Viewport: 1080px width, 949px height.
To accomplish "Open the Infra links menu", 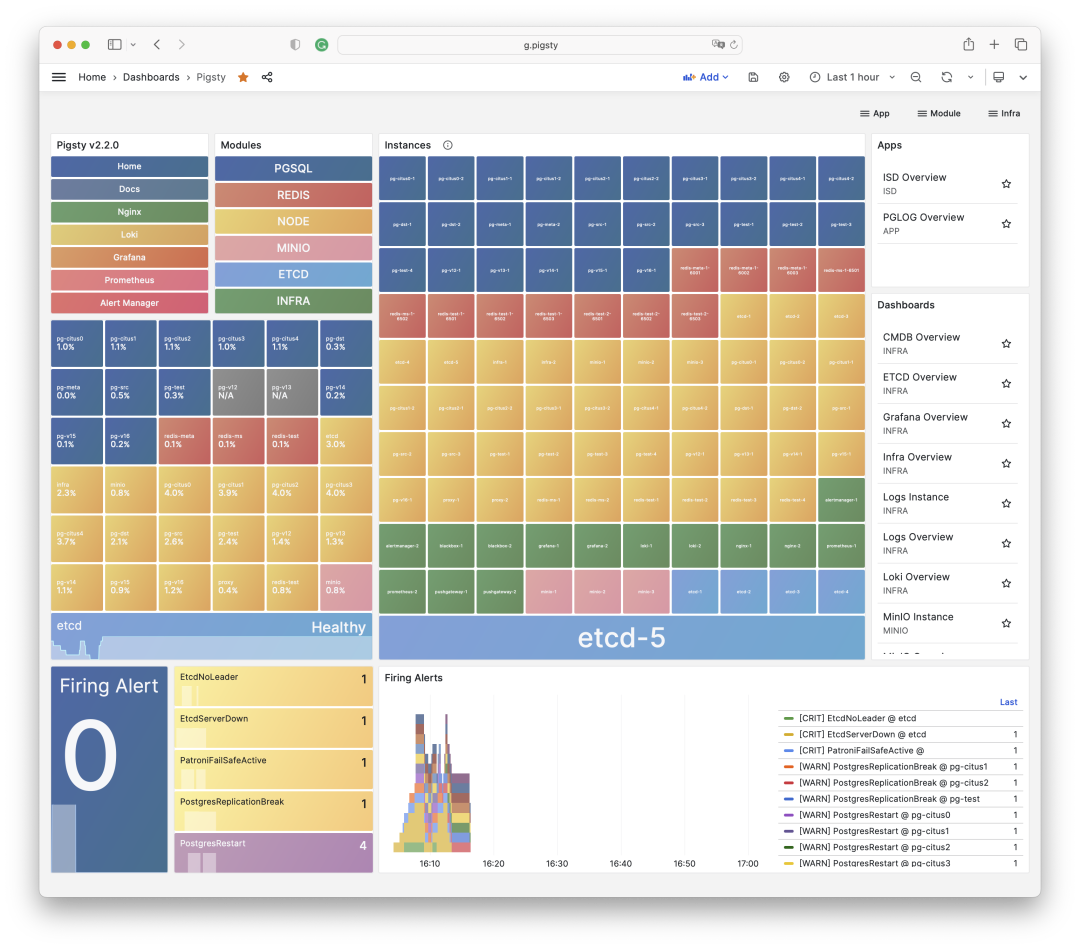I will click(1004, 114).
